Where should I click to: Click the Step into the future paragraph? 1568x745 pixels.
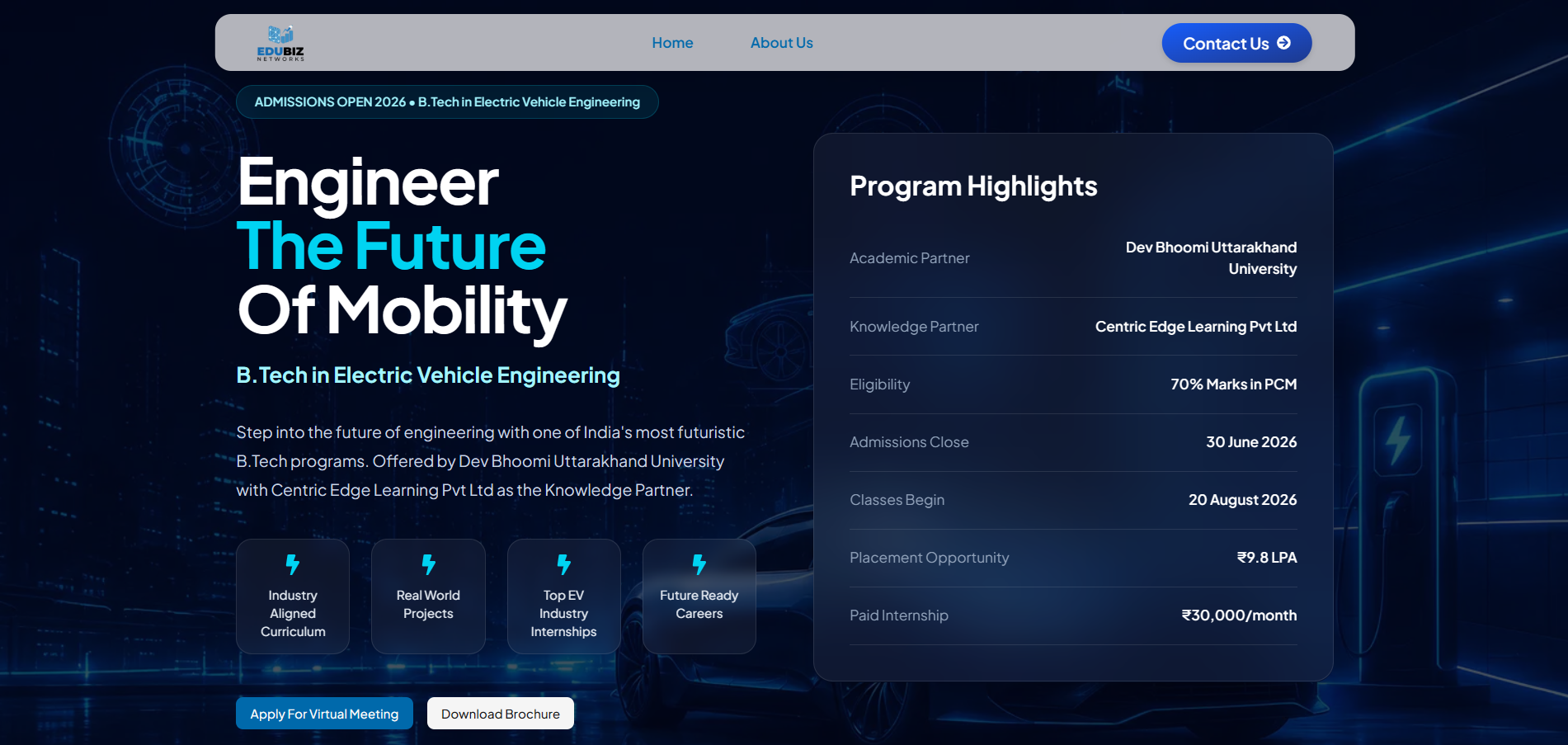click(491, 461)
